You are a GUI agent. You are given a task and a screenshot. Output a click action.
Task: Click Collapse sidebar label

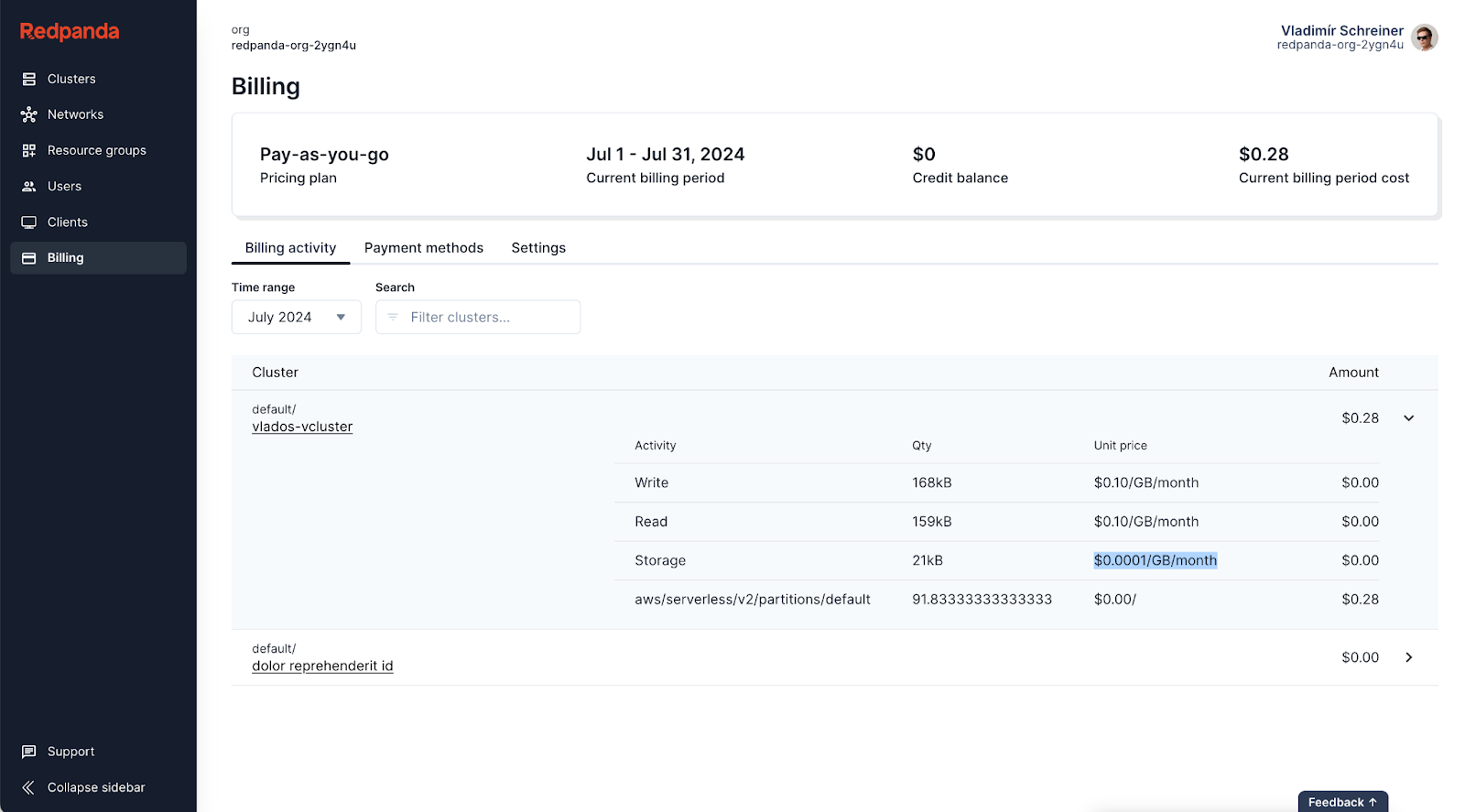[x=96, y=787]
